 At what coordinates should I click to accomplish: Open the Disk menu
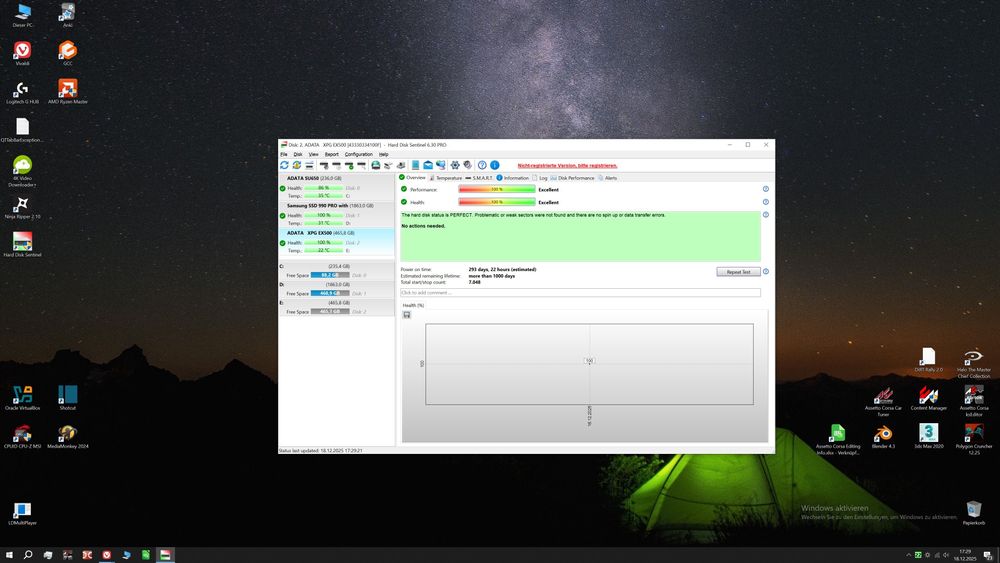click(298, 154)
